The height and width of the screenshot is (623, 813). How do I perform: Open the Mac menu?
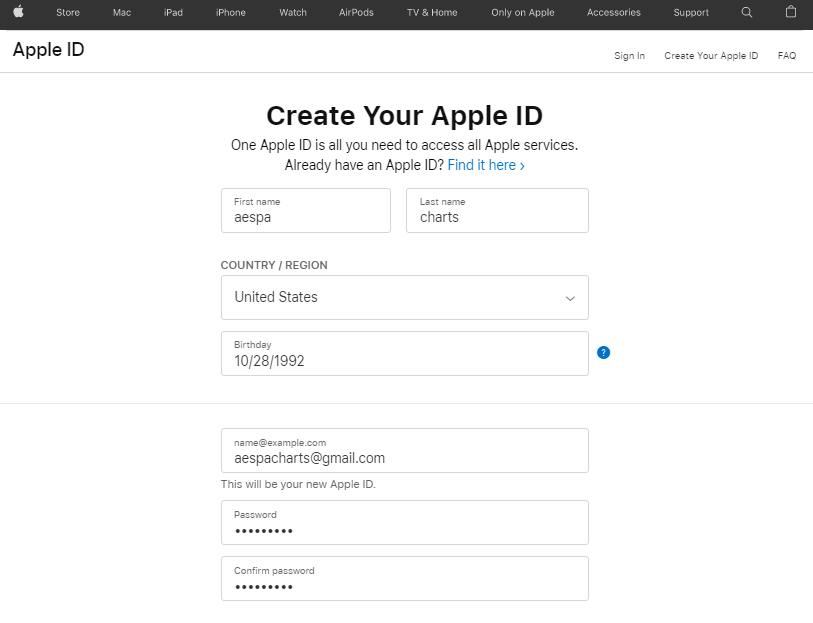[x=122, y=12]
